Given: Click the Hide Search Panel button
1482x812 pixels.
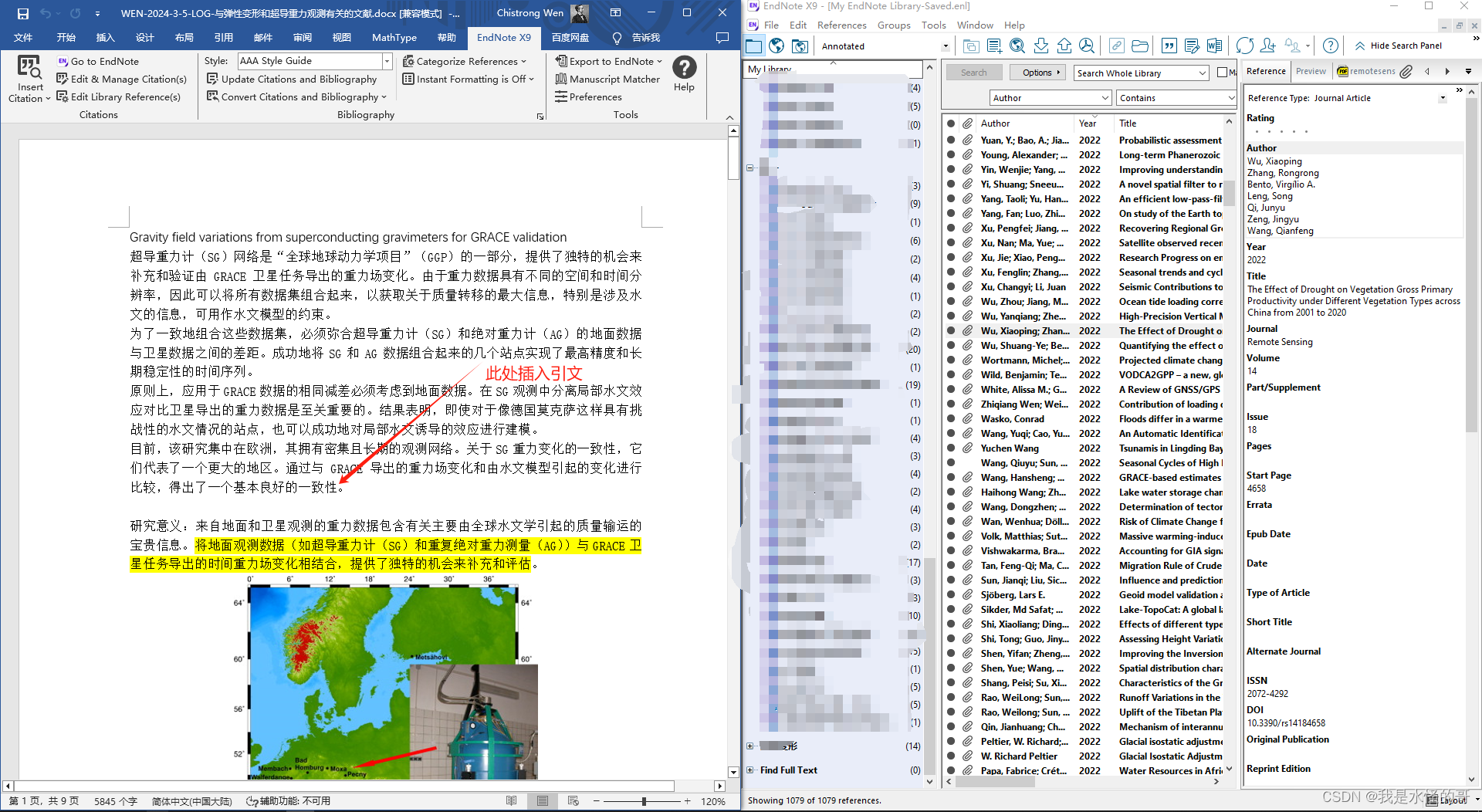Looking at the screenshot, I should [x=1398, y=45].
